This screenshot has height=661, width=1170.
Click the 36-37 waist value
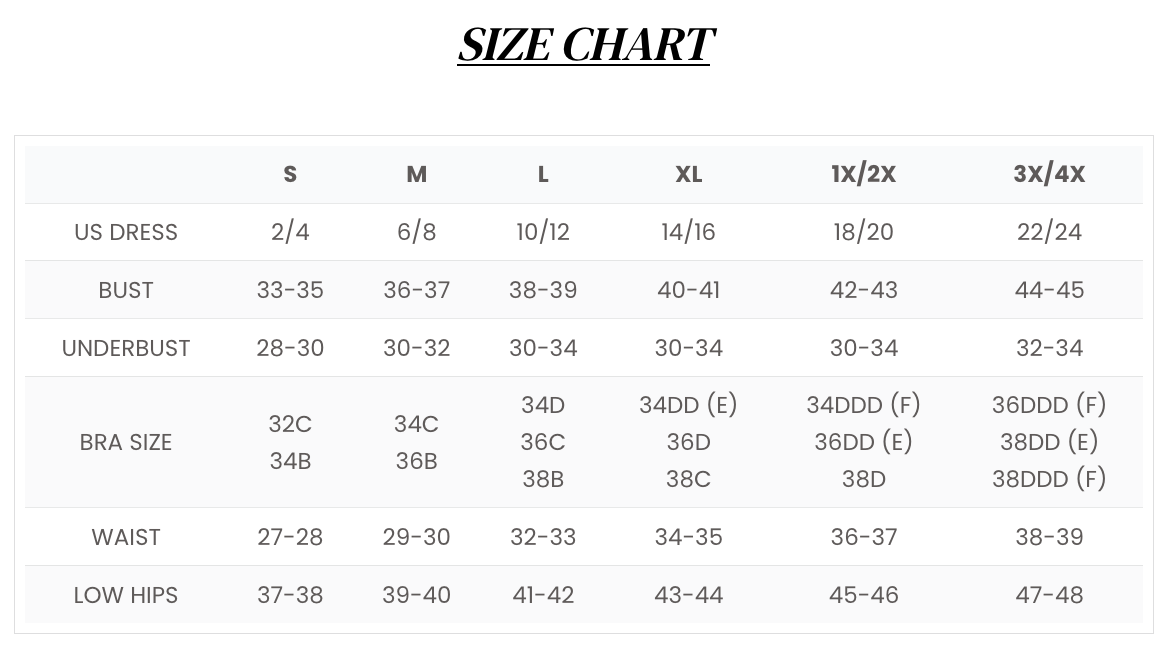[x=863, y=537]
